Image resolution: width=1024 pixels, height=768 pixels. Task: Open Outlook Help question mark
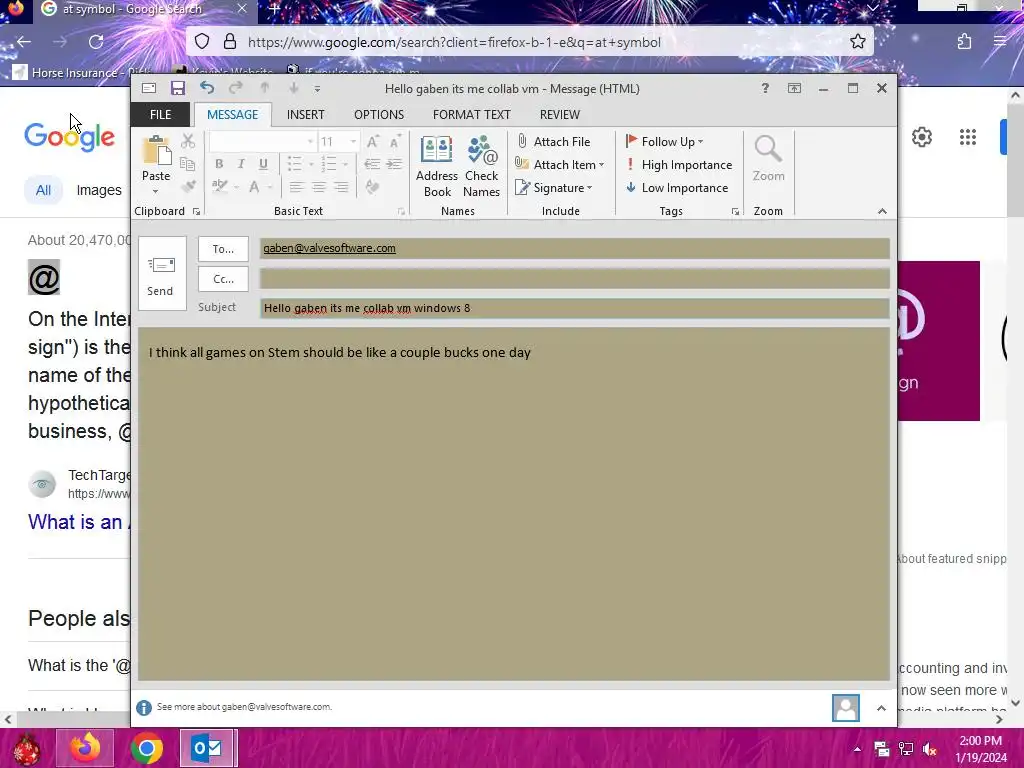point(765,88)
